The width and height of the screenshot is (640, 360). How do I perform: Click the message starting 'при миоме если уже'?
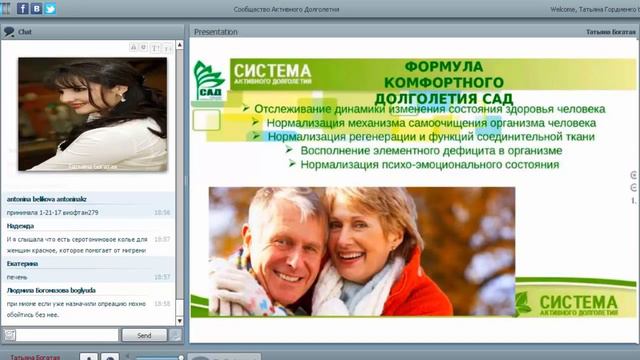76,309
